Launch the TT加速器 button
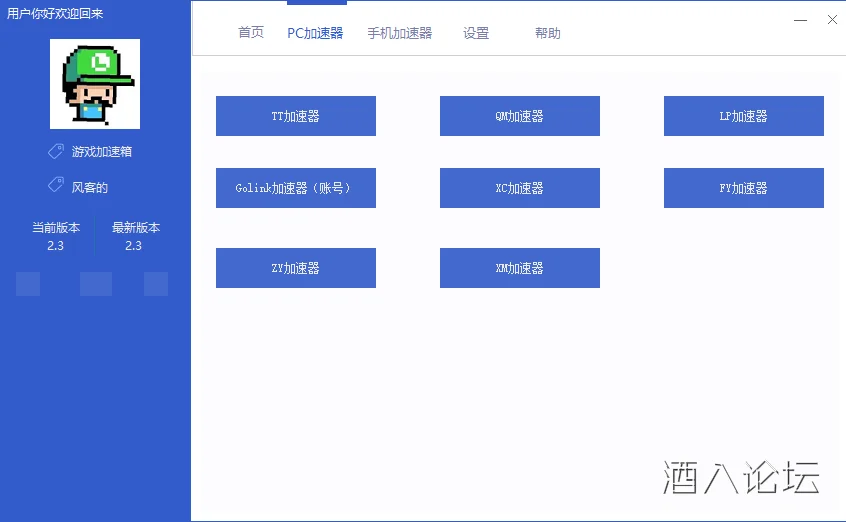This screenshot has height=522, width=846. coord(296,116)
